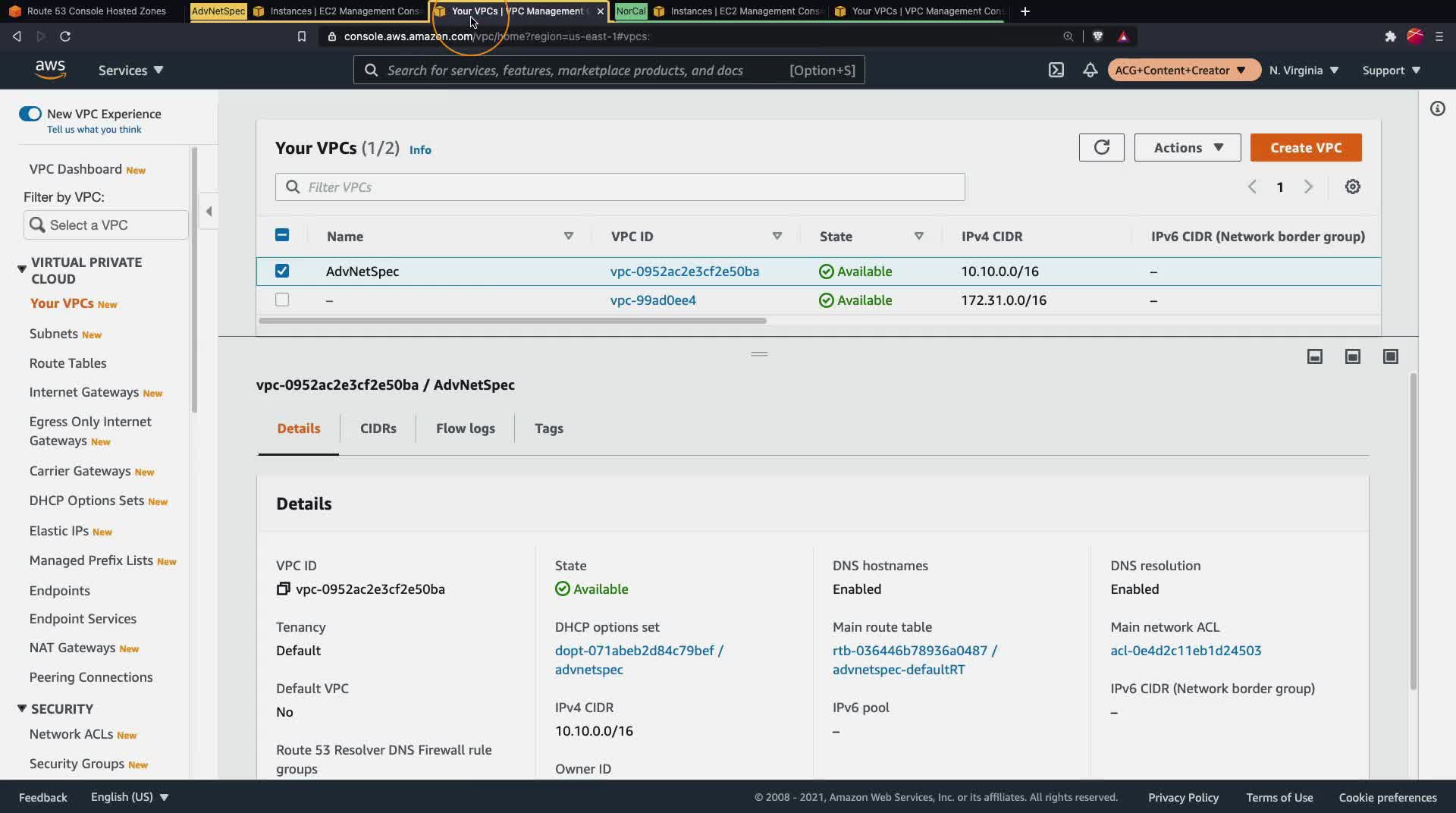Open the Actions dropdown
This screenshot has height=813, width=1456.
(1188, 147)
